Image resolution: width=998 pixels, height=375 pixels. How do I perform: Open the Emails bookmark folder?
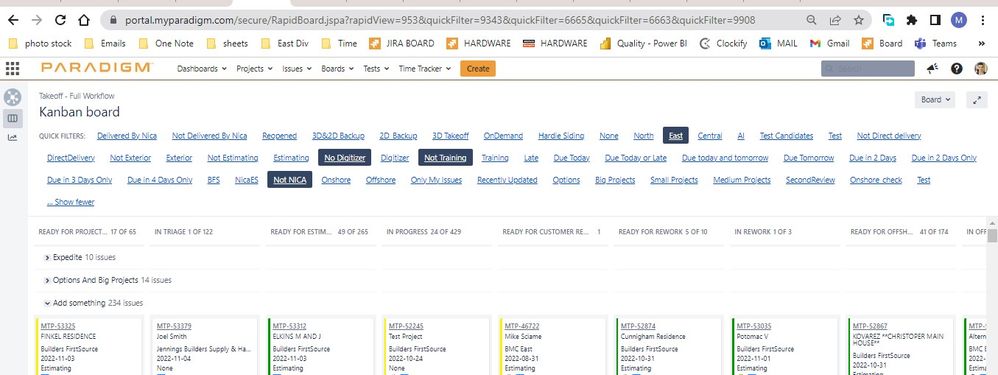[105, 43]
